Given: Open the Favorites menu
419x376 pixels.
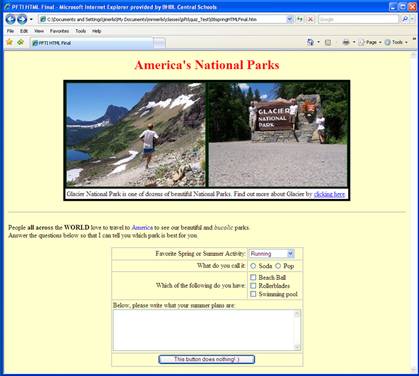Looking at the screenshot, I should tap(59, 31).
